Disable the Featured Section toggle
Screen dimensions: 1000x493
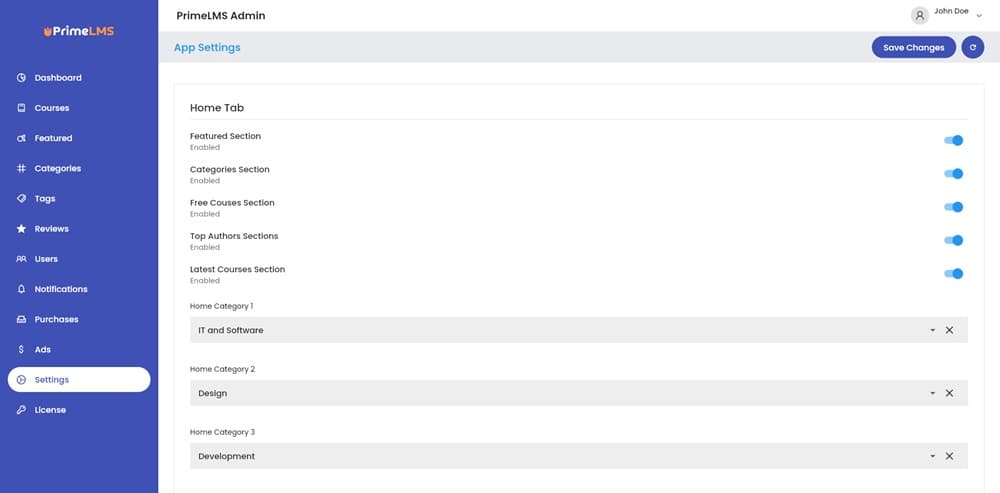pos(954,141)
